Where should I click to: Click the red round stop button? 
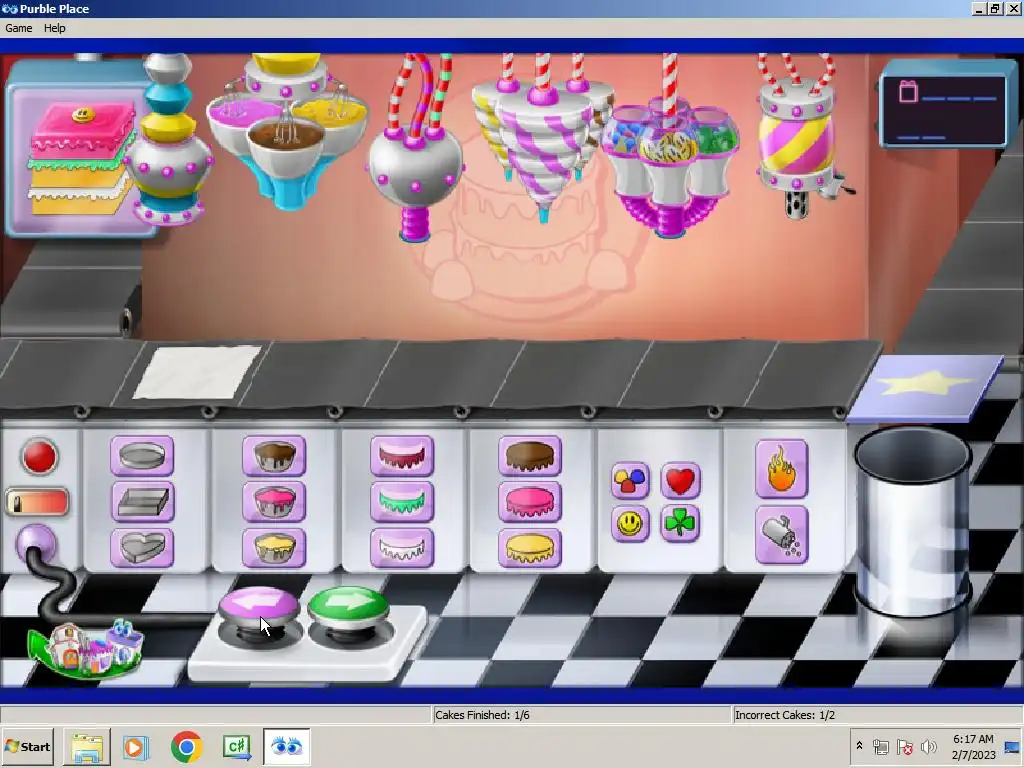(39, 456)
